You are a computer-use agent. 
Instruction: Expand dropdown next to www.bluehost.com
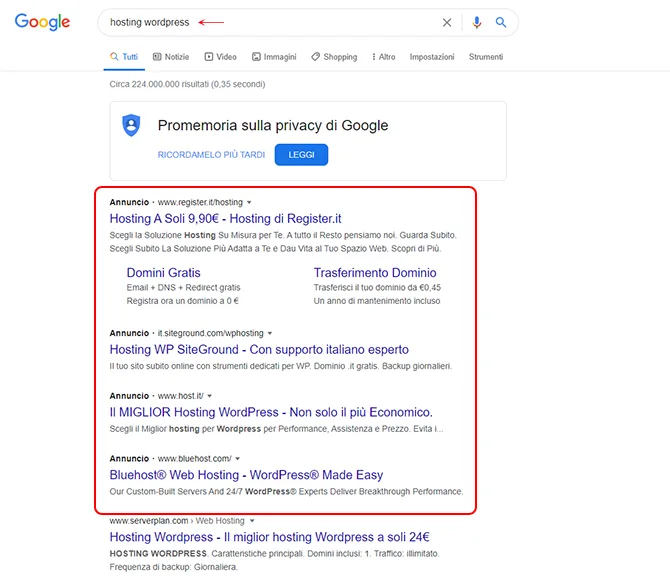(238, 458)
